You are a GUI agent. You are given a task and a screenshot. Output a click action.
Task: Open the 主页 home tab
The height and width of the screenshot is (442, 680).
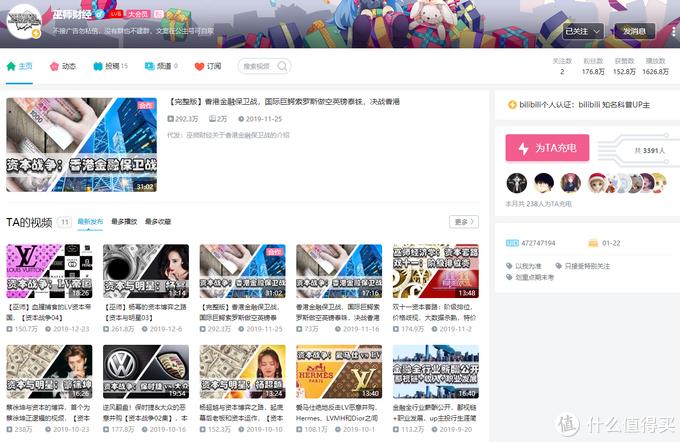tap(20, 66)
